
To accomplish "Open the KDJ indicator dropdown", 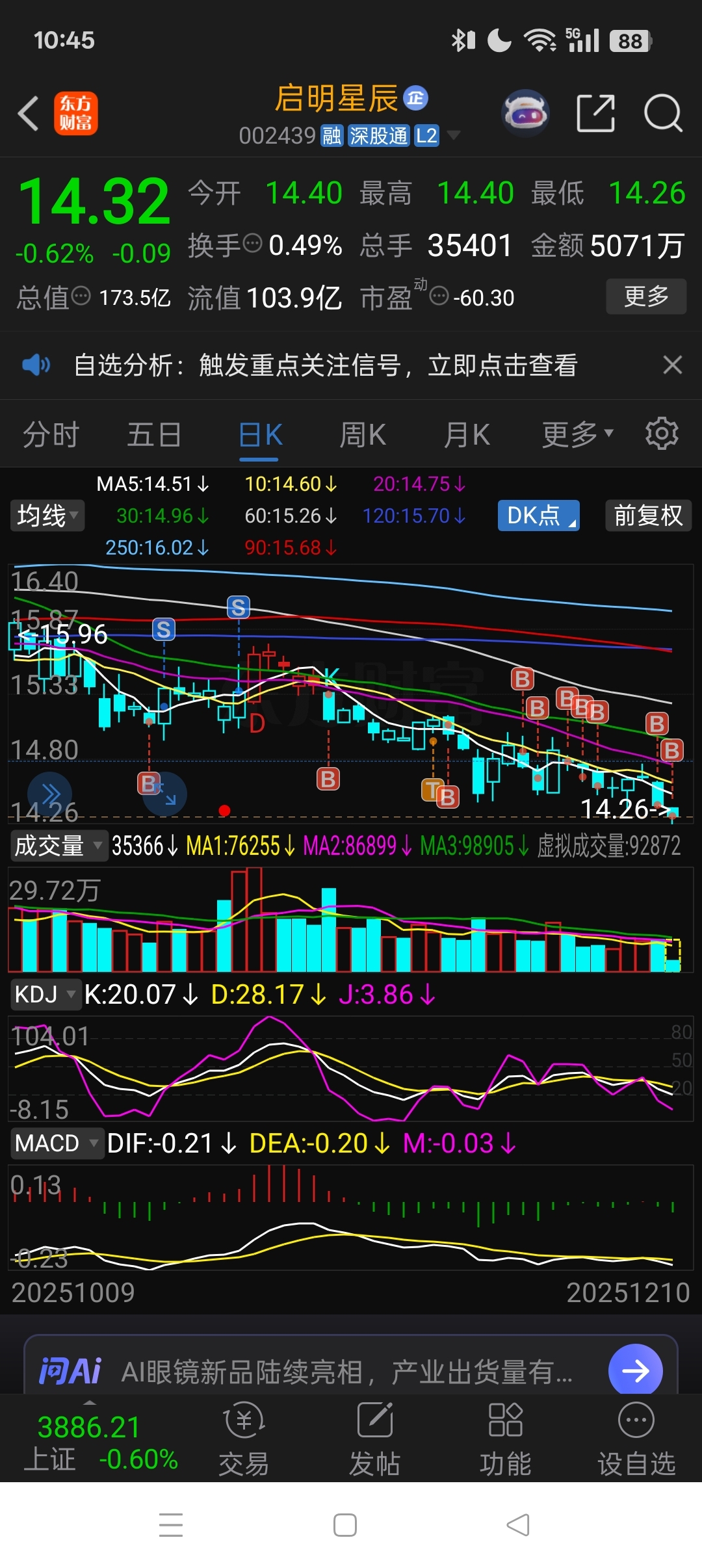I will pyautogui.click(x=45, y=994).
